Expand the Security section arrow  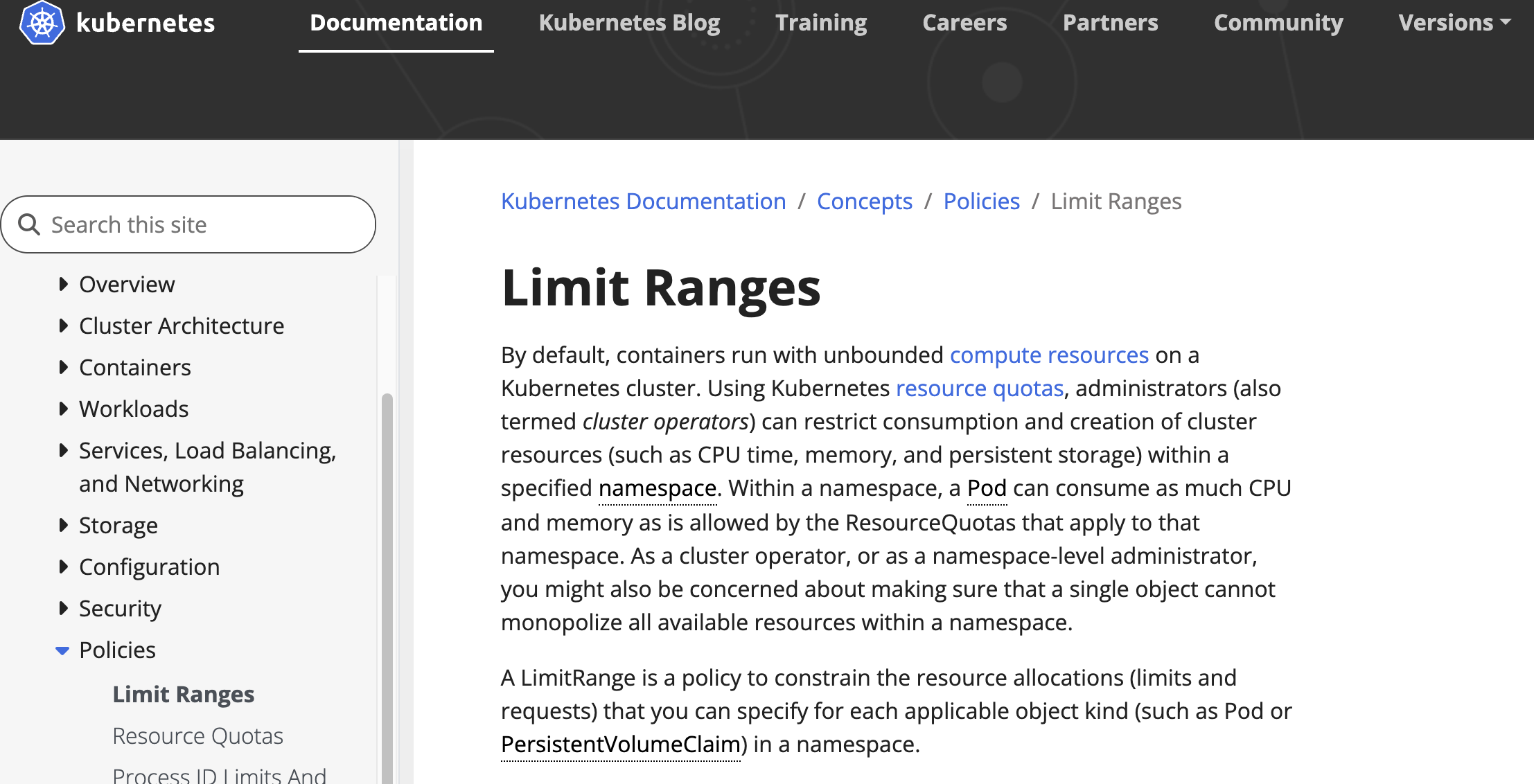click(x=64, y=608)
